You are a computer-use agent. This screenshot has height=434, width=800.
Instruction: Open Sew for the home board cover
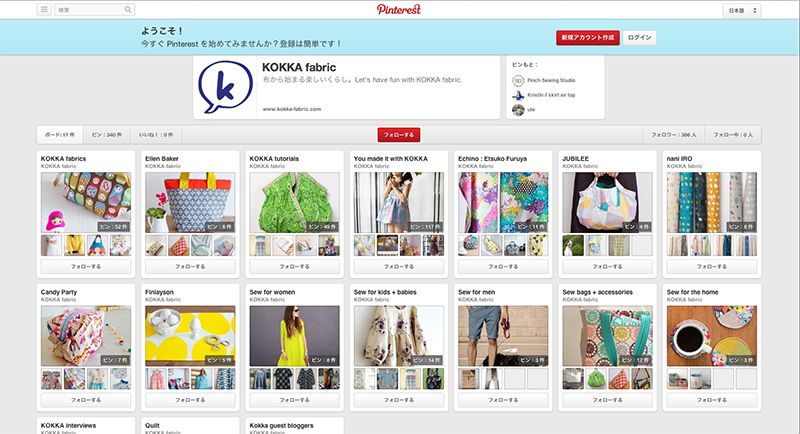(x=712, y=336)
